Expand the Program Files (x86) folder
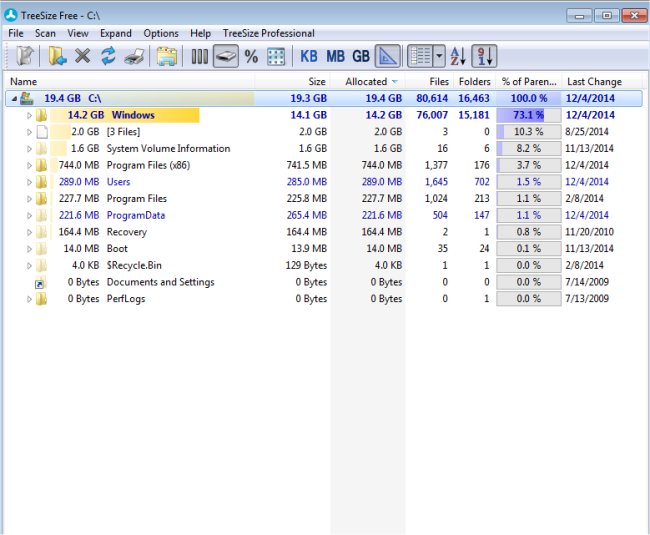Image resolution: width=650 pixels, height=535 pixels. pos(29,165)
